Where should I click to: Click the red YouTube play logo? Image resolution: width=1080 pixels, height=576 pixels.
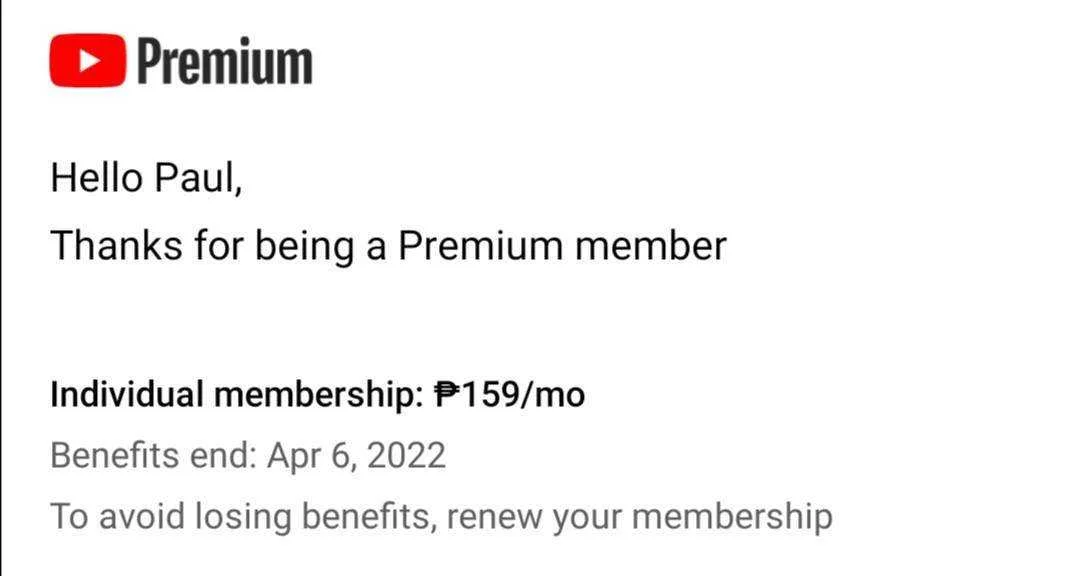[87, 61]
